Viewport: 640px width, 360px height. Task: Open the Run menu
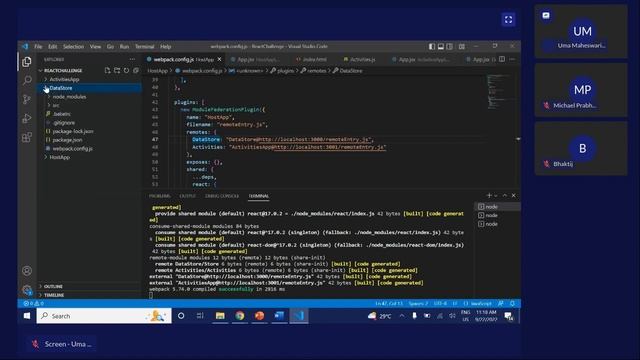(x=124, y=47)
